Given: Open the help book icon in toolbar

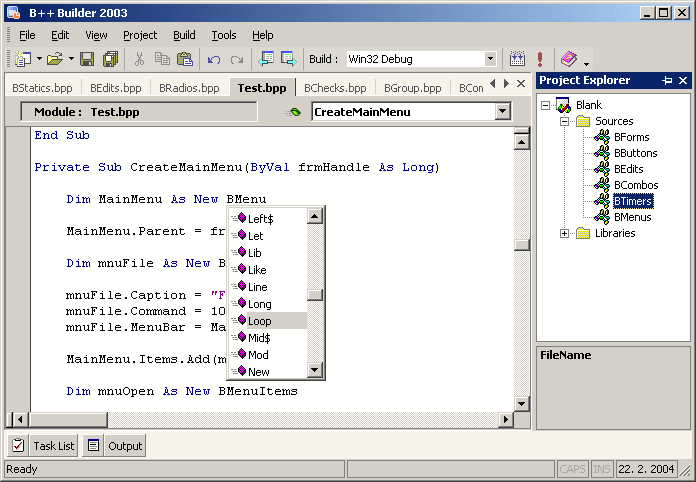Looking at the screenshot, I should tap(569, 59).
